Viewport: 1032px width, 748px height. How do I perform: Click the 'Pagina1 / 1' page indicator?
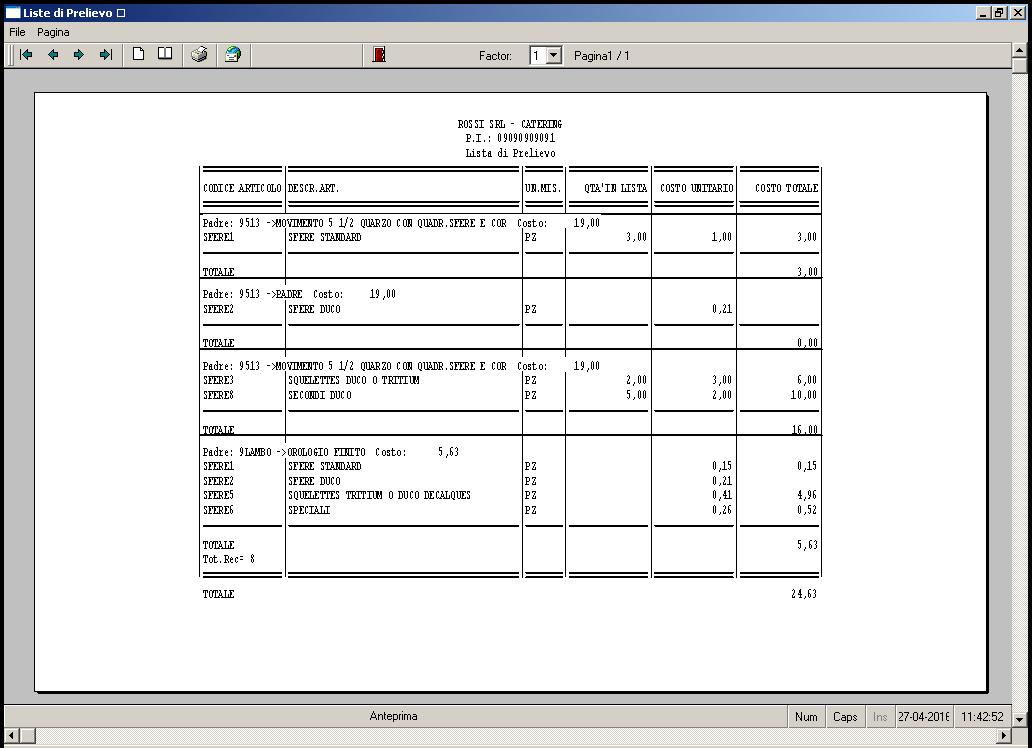pos(602,56)
